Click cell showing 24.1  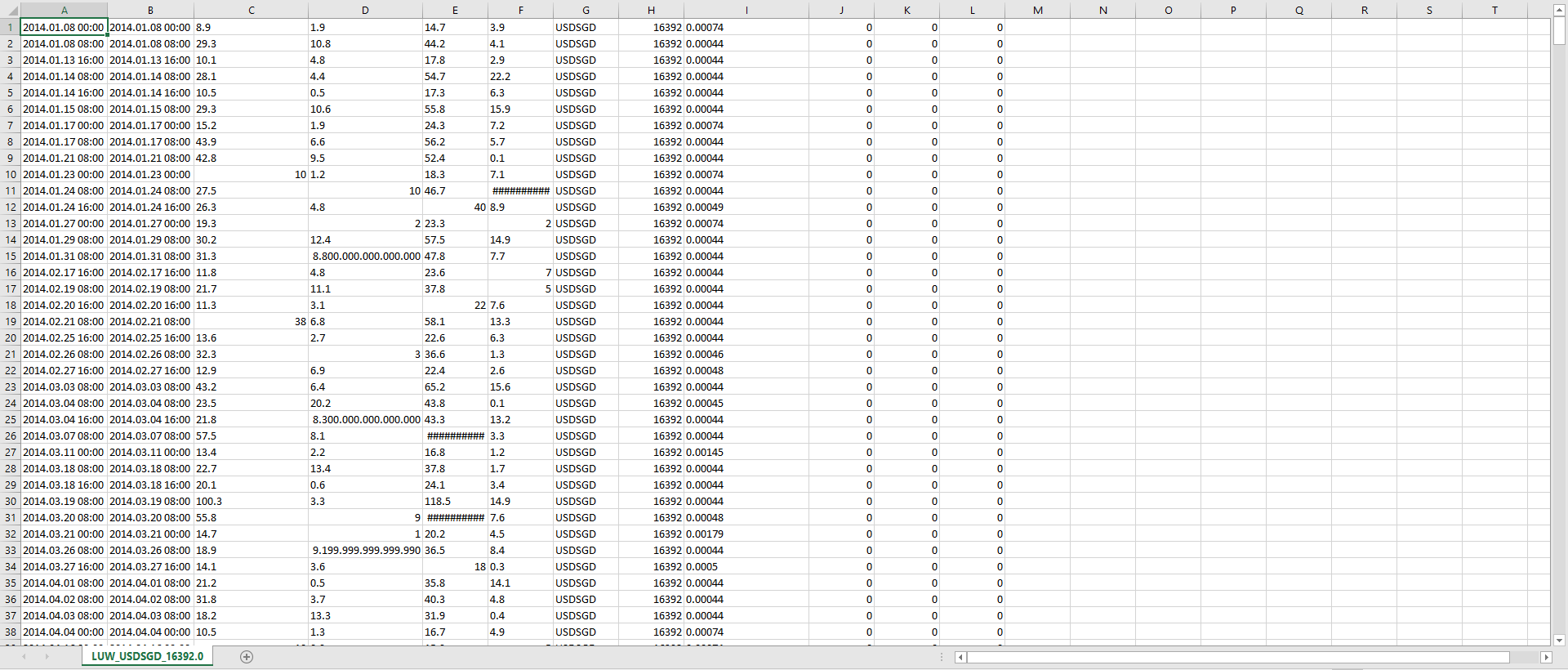pos(455,485)
